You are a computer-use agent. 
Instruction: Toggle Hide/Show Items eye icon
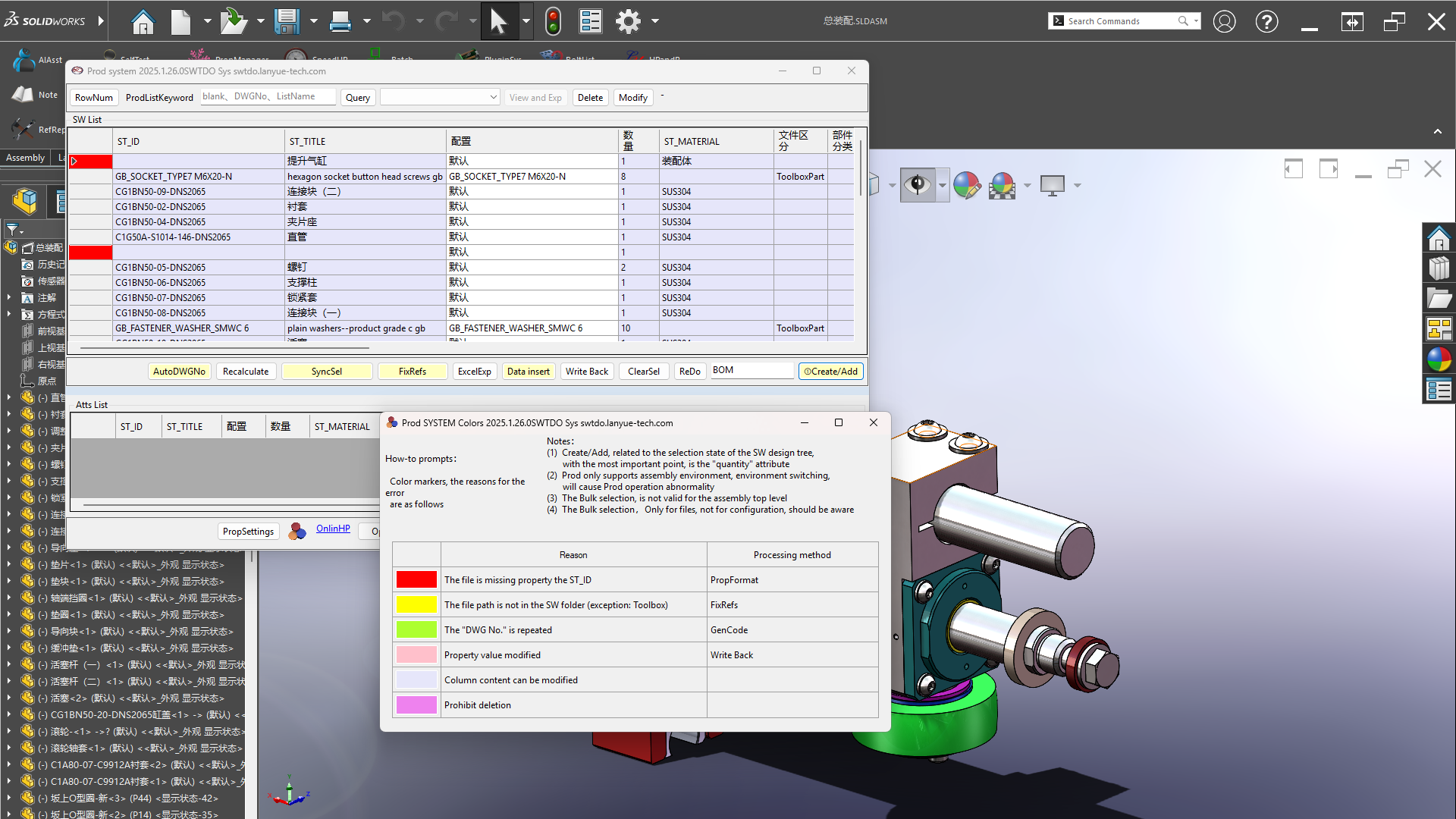(918, 185)
